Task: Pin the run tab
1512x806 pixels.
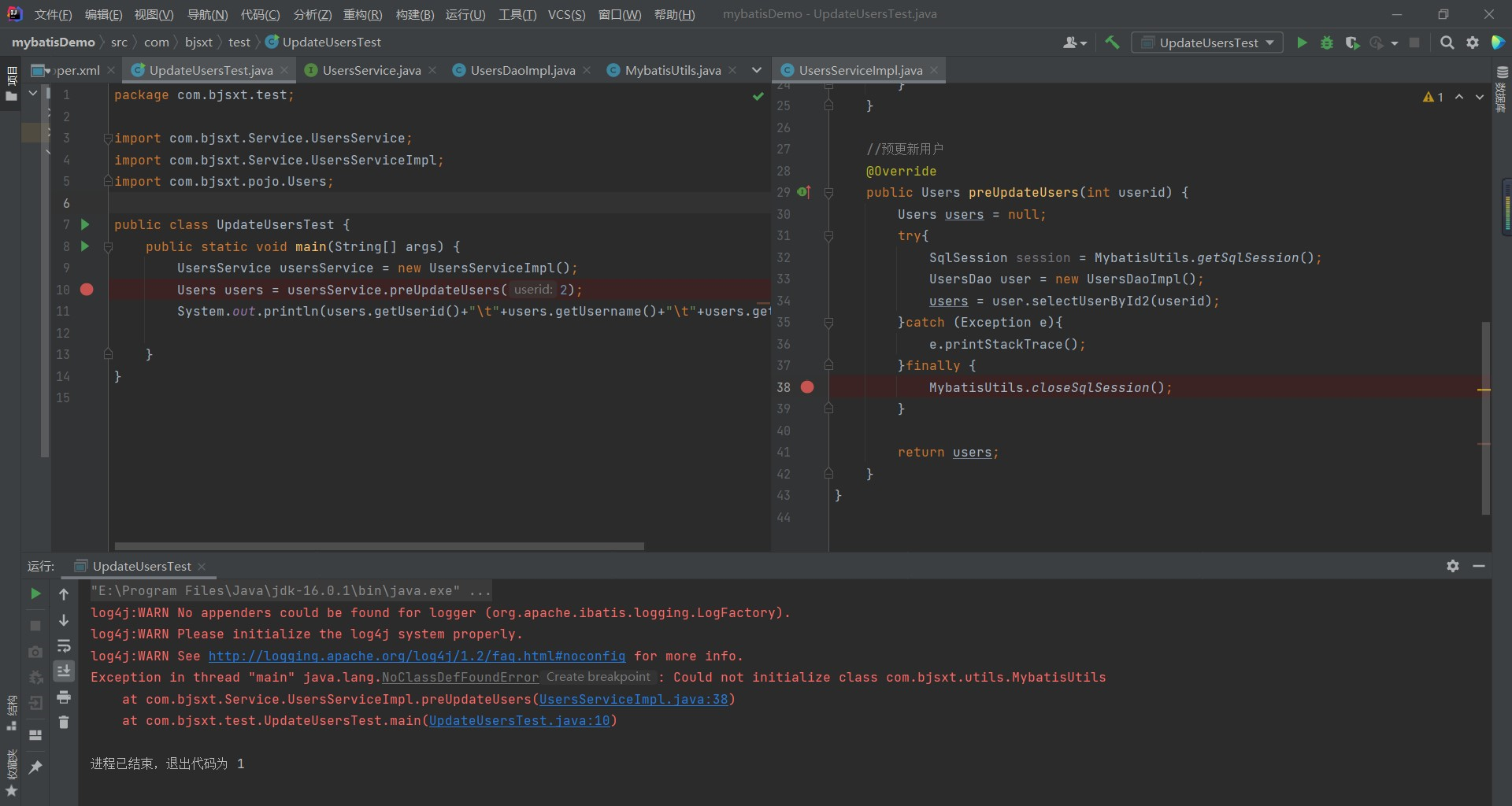Action: pyautogui.click(x=35, y=767)
